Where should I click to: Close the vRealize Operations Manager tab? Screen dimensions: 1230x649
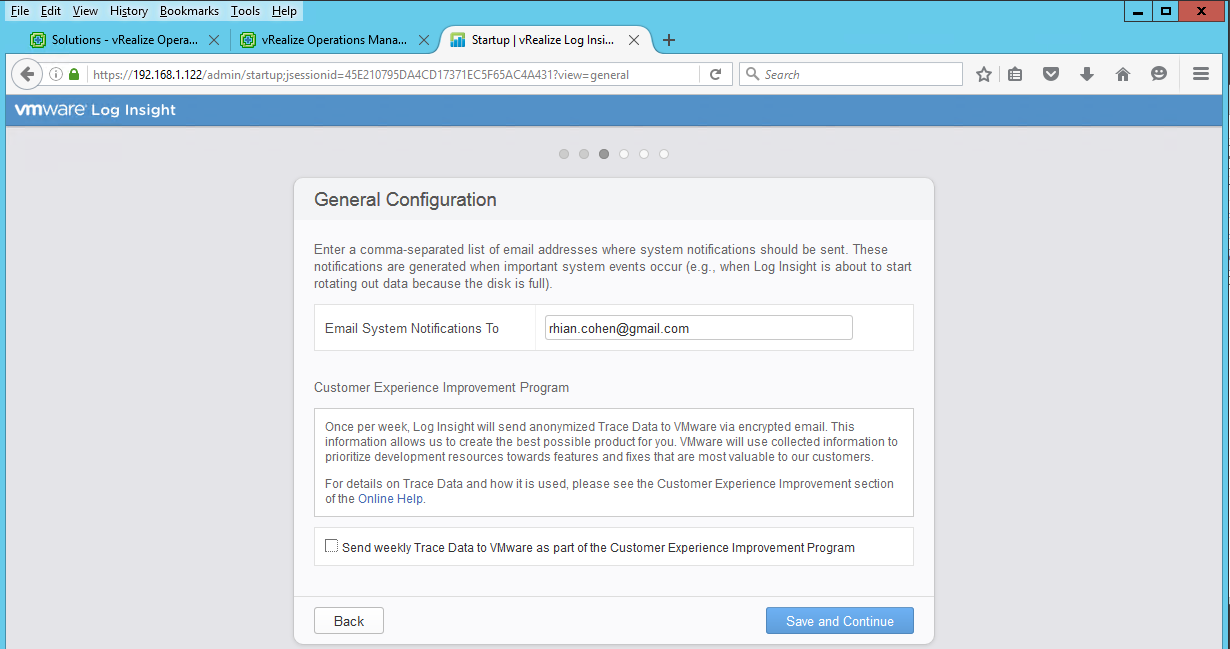click(x=424, y=40)
